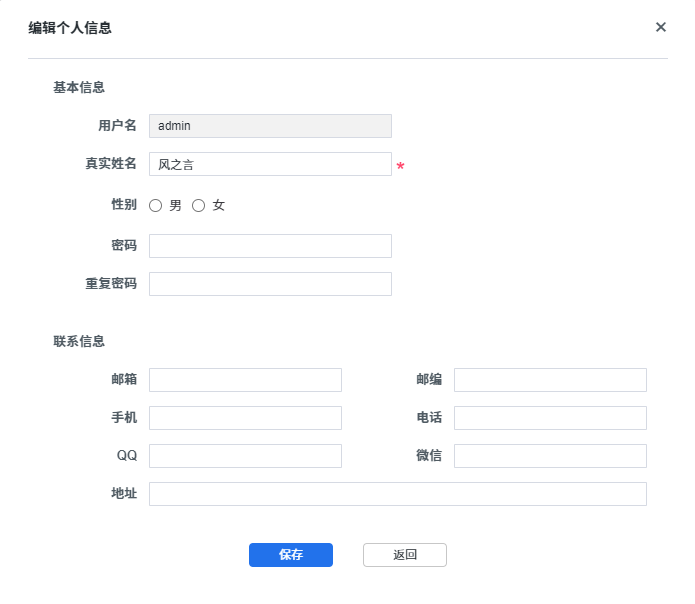The height and width of the screenshot is (604, 695).
Task: Click the 真实姓名 real name field
Action: click(270, 164)
